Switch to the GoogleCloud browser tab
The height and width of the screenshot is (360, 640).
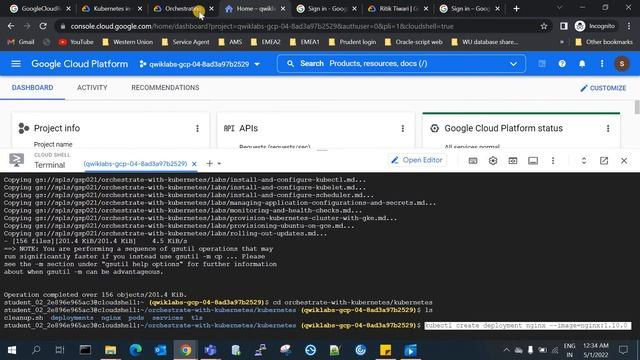40,9
